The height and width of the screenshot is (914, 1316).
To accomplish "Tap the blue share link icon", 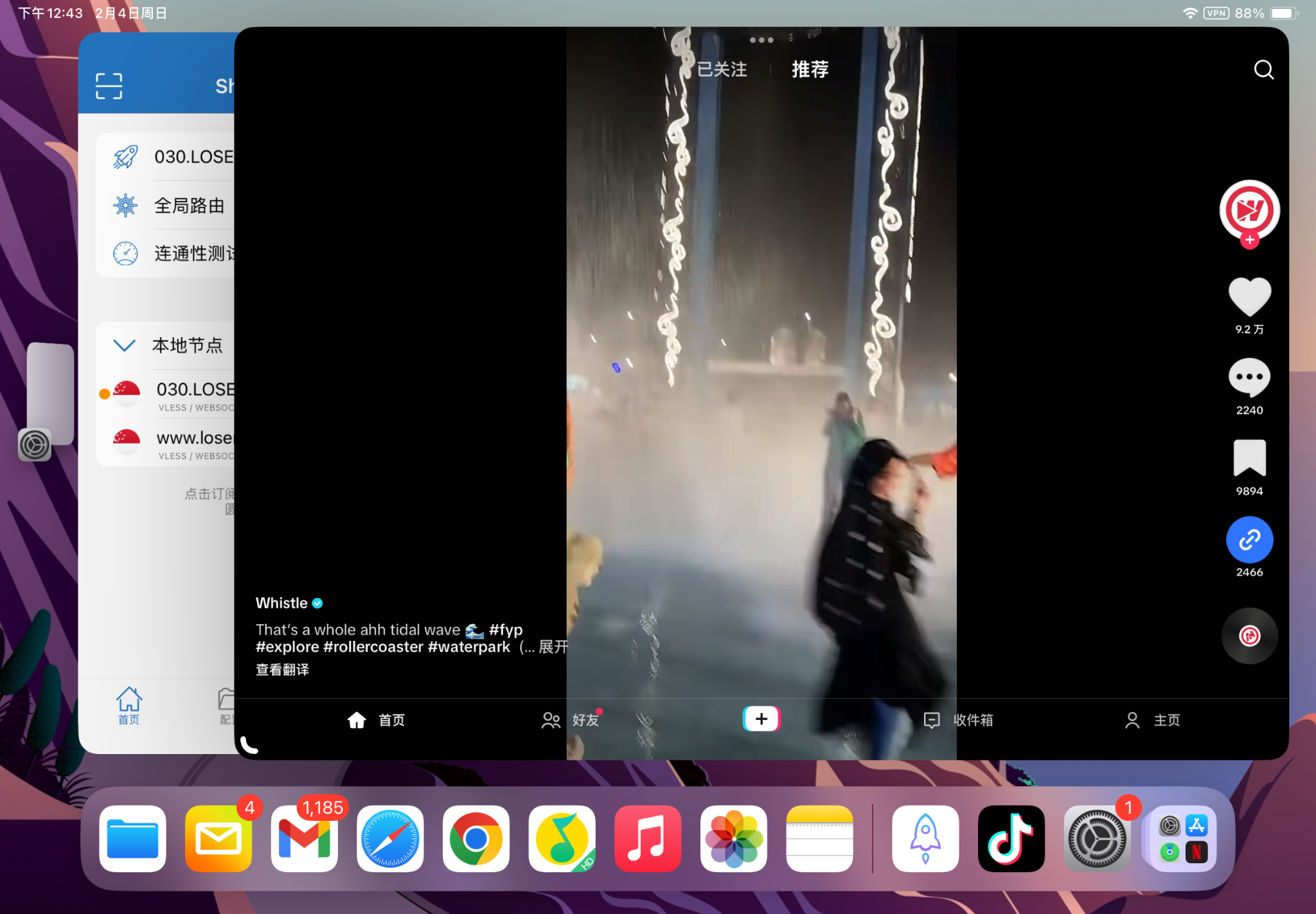I will click(1249, 540).
